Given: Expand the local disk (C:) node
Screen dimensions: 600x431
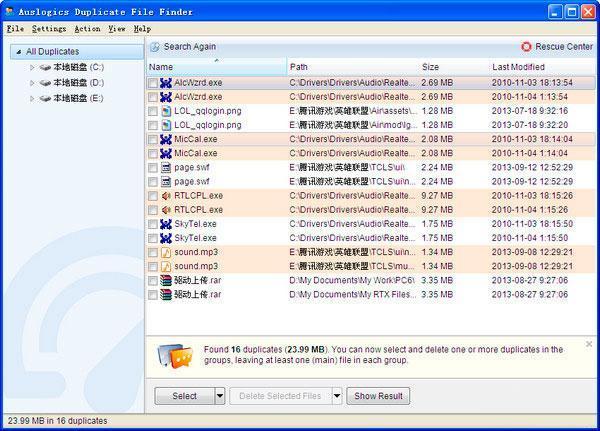Looking at the screenshot, I should click(32, 67).
